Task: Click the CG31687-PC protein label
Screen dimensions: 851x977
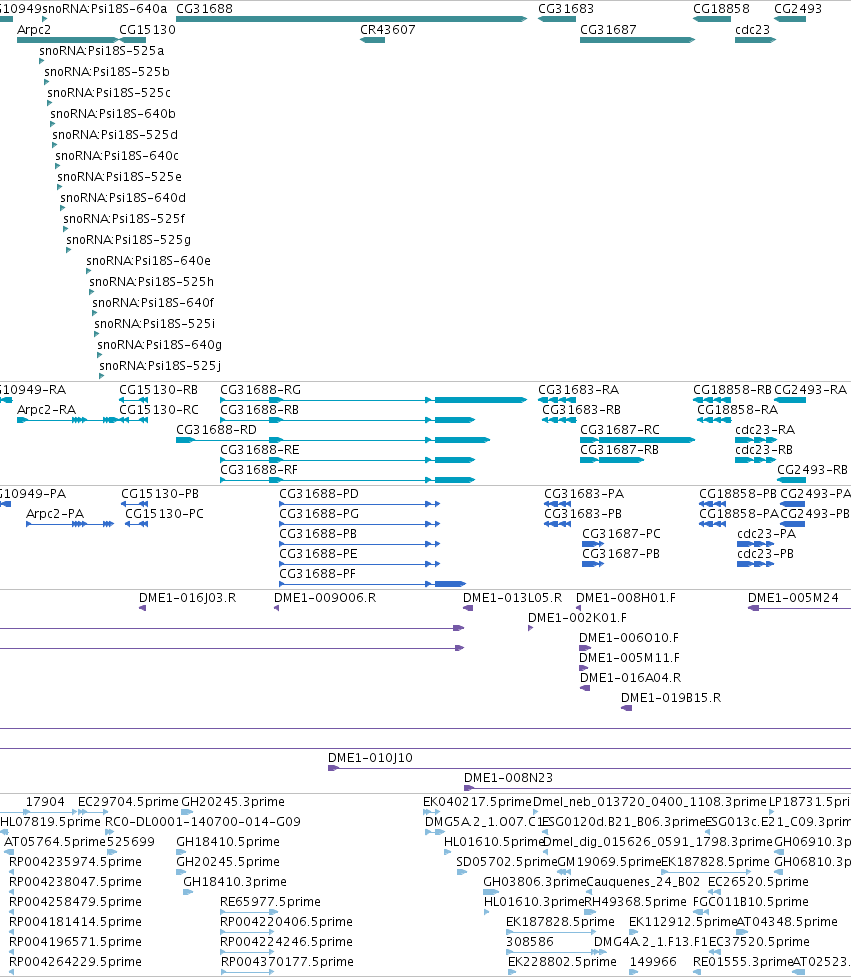Action: pyautogui.click(x=621, y=533)
